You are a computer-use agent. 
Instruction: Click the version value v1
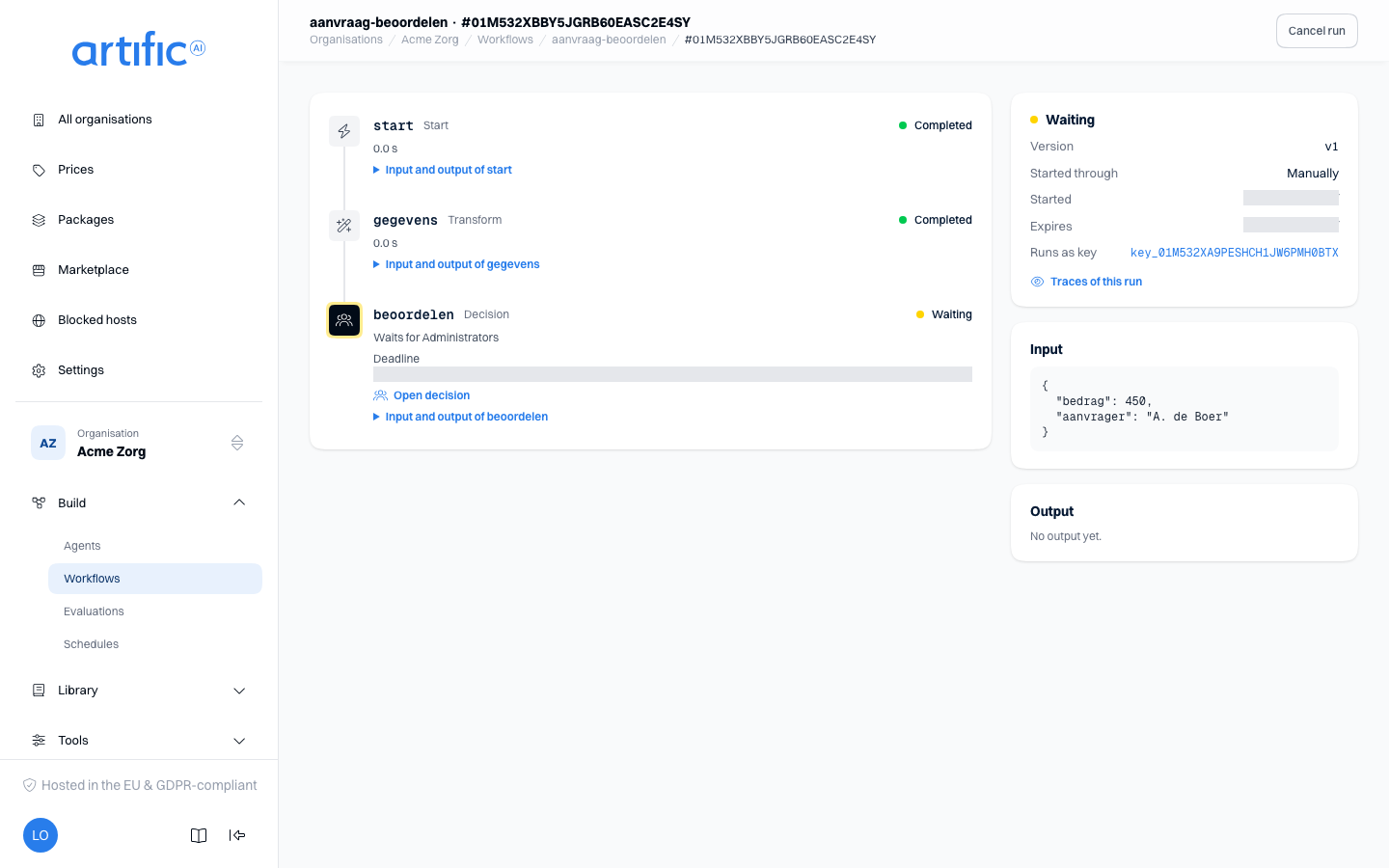pos(1331,147)
